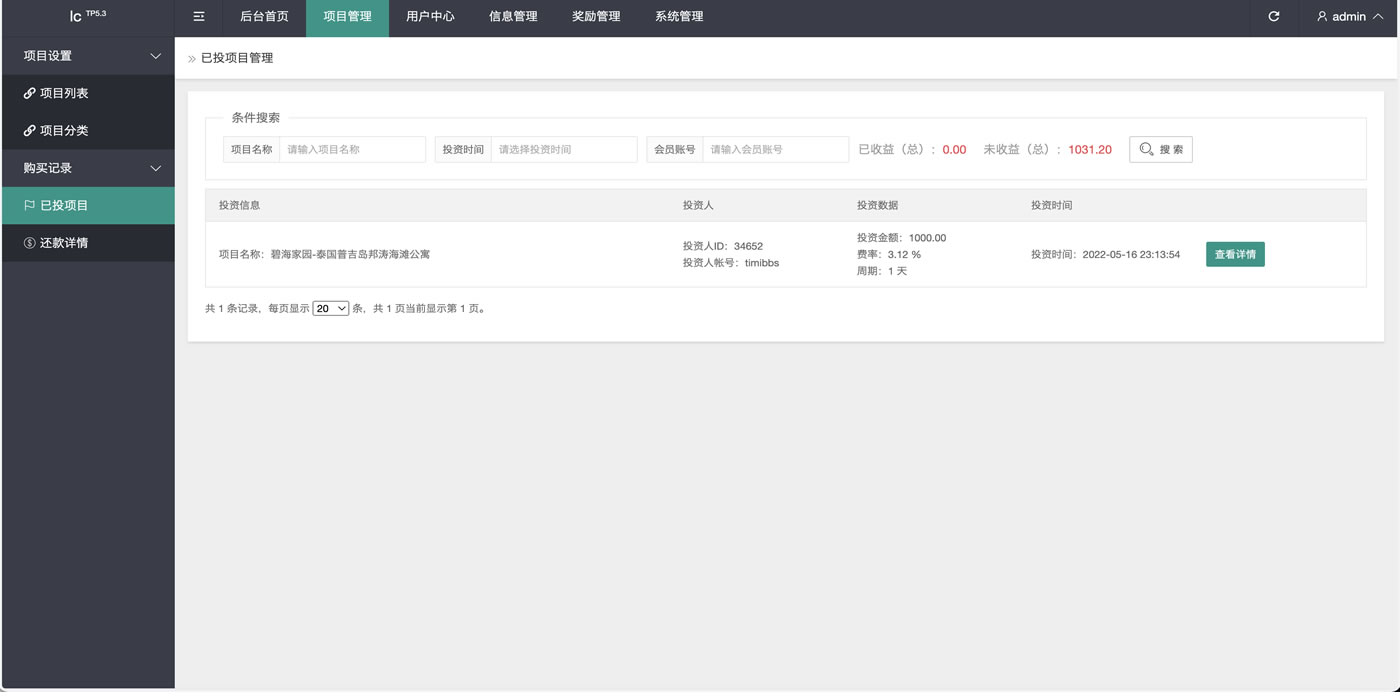Click the breadcrumb double-arrow icon
The width and height of the screenshot is (1400, 700).
point(192,59)
